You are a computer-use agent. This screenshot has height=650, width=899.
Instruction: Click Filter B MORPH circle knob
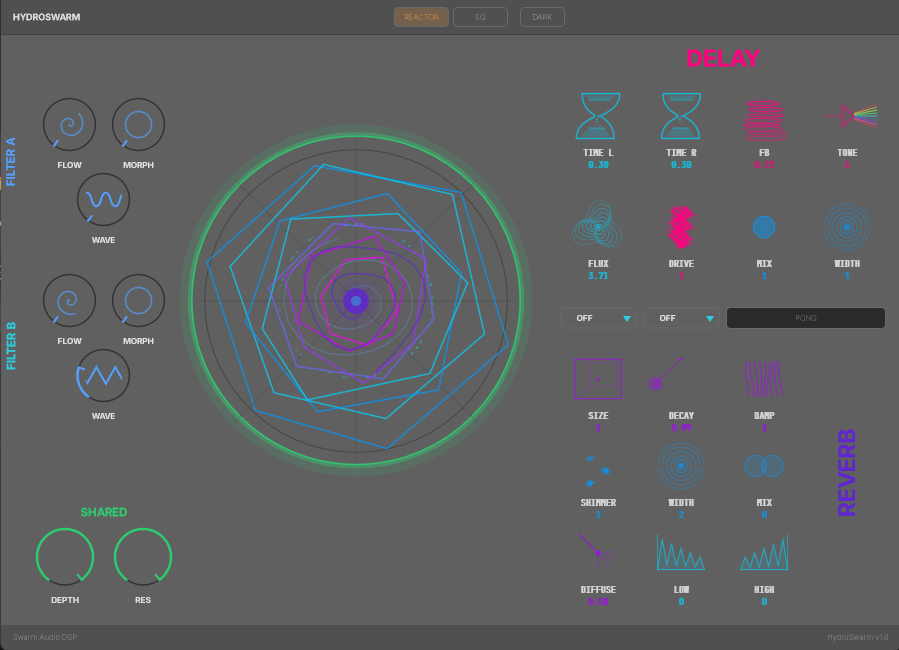(138, 300)
